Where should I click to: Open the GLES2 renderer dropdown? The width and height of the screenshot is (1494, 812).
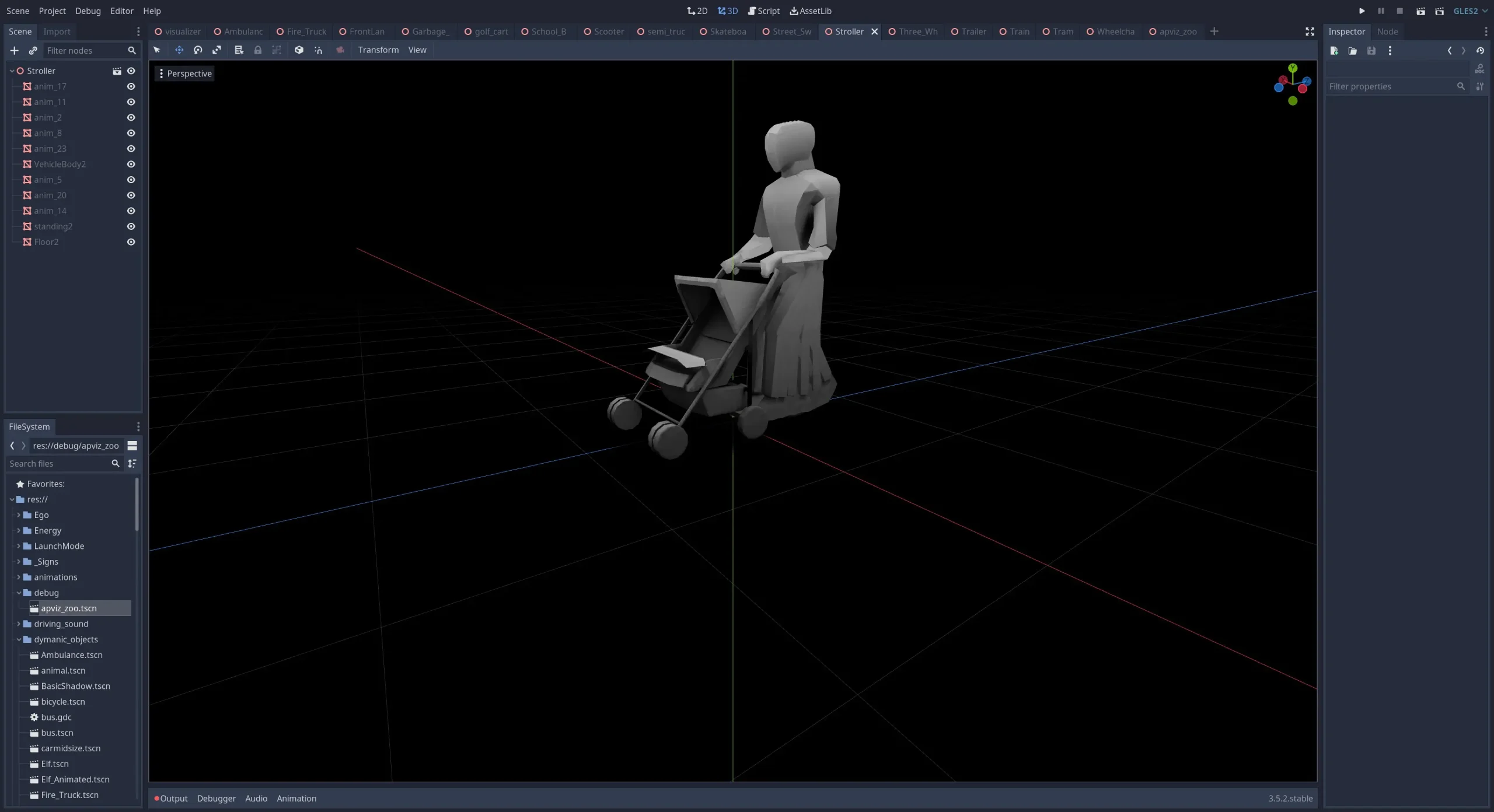1469,11
